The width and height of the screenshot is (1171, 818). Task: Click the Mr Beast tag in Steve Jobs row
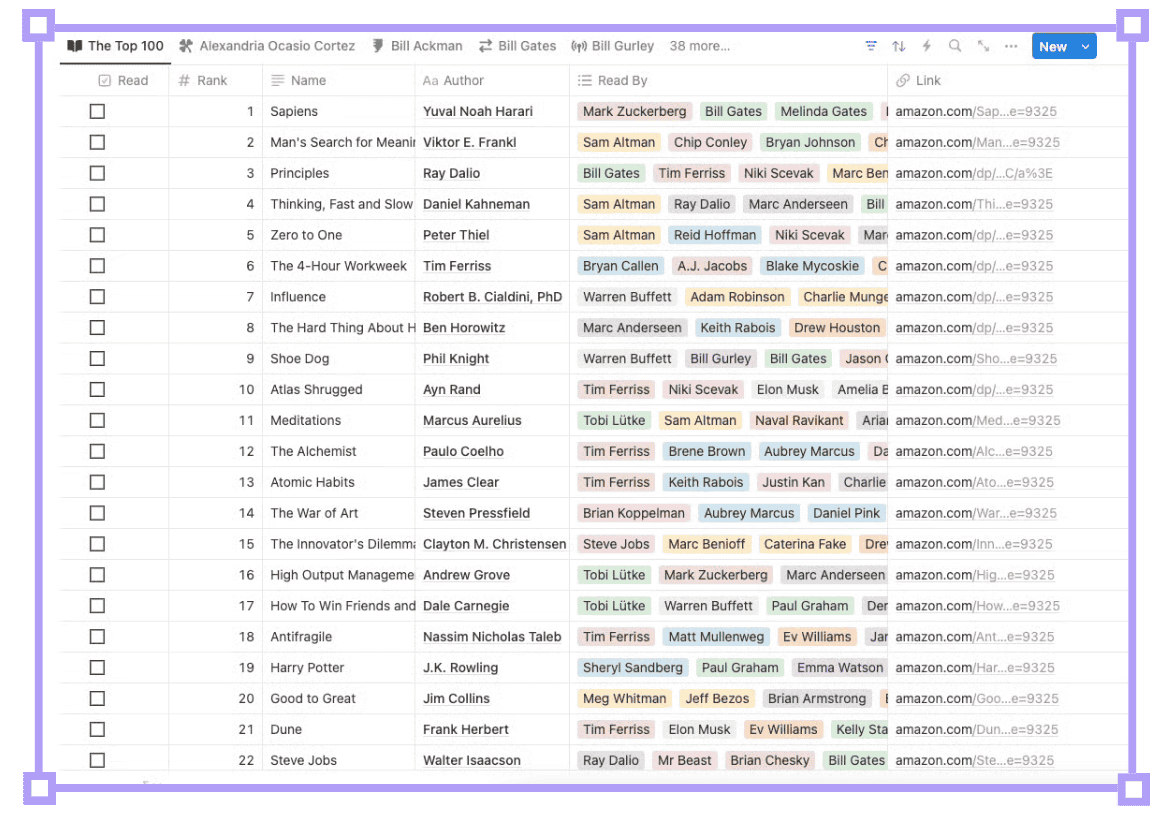point(684,760)
